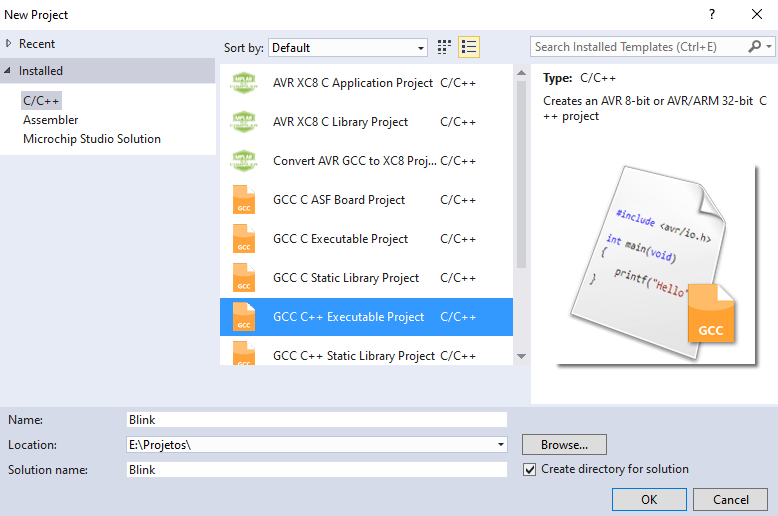This screenshot has height=516, width=778.
Task: Click the Browse... button
Action: point(564,445)
